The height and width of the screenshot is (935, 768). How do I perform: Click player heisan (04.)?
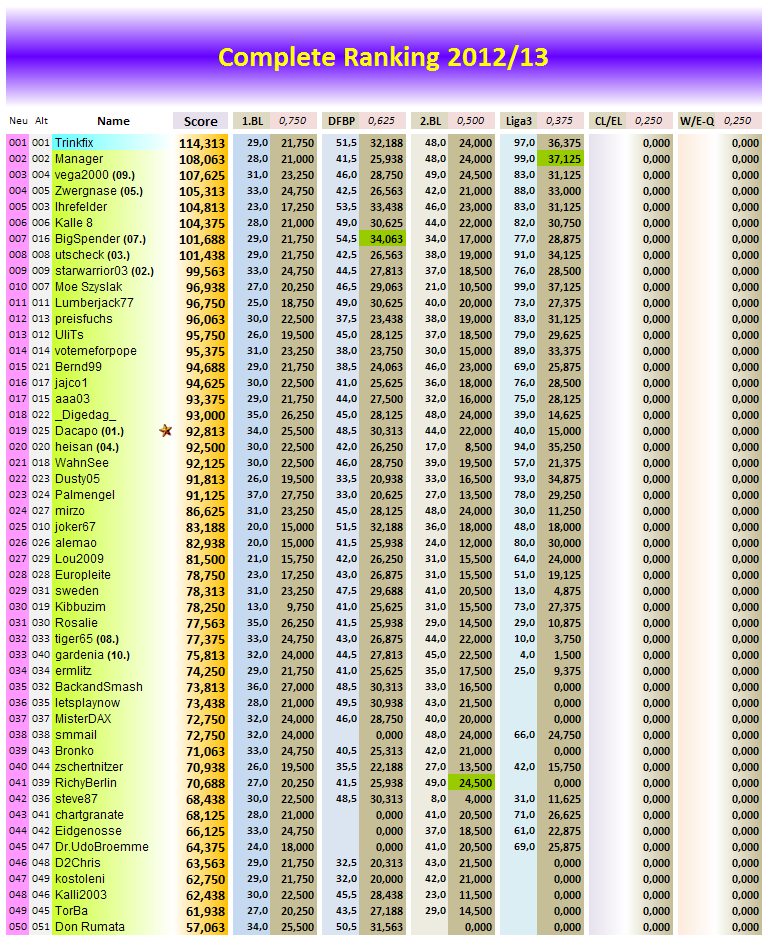87,447
